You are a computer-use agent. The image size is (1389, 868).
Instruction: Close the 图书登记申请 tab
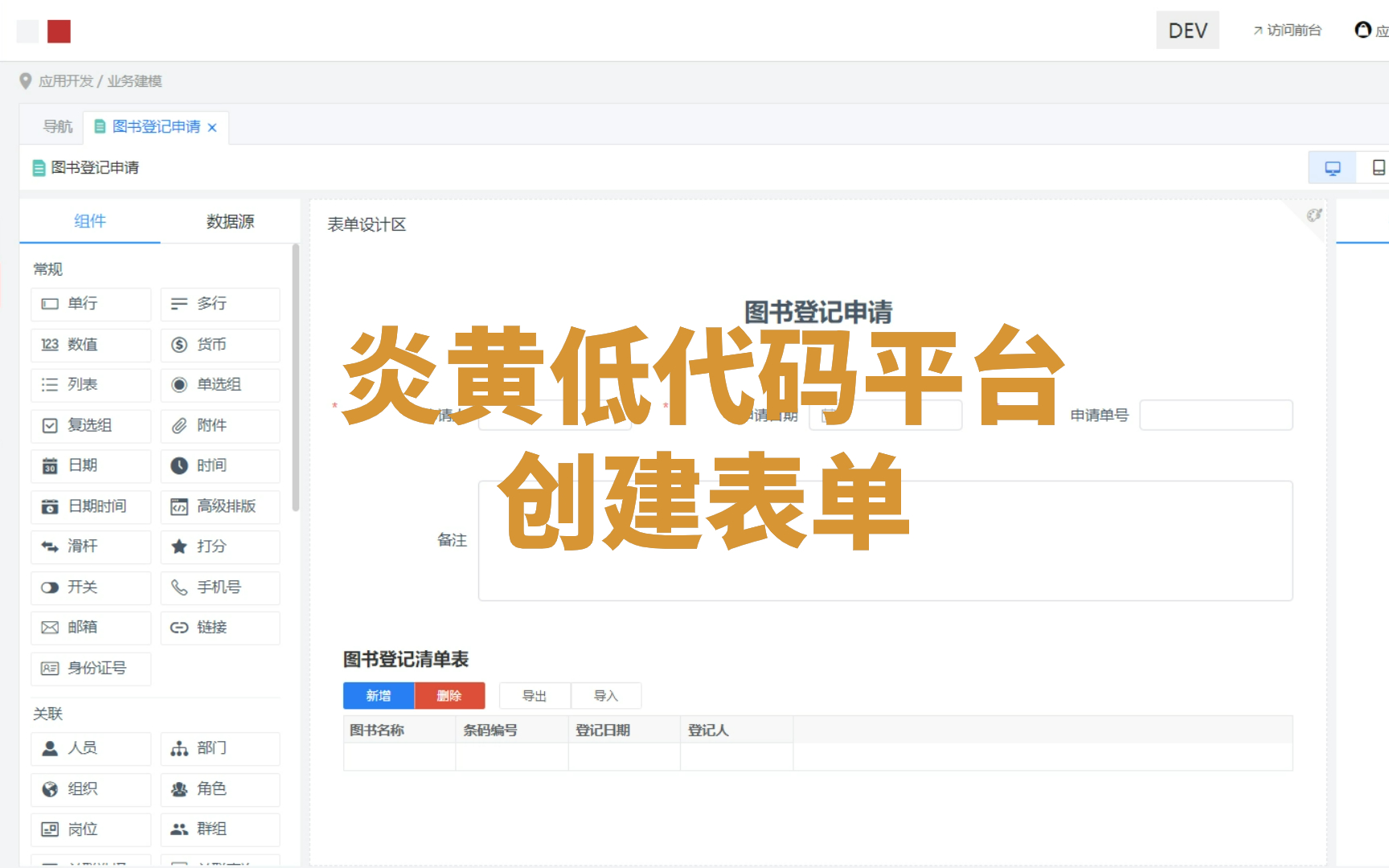212,128
